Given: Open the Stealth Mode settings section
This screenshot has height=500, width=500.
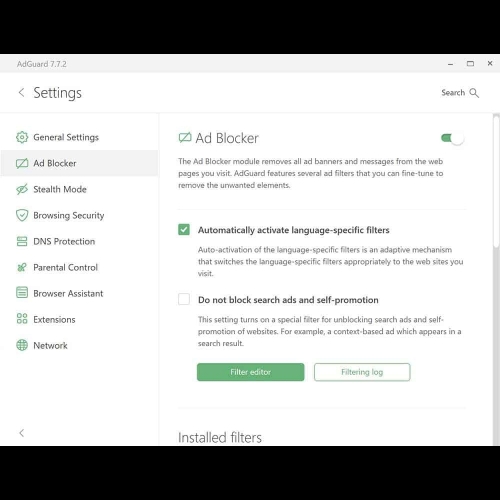Looking at the screenshot, I should (x=79, y=189).
